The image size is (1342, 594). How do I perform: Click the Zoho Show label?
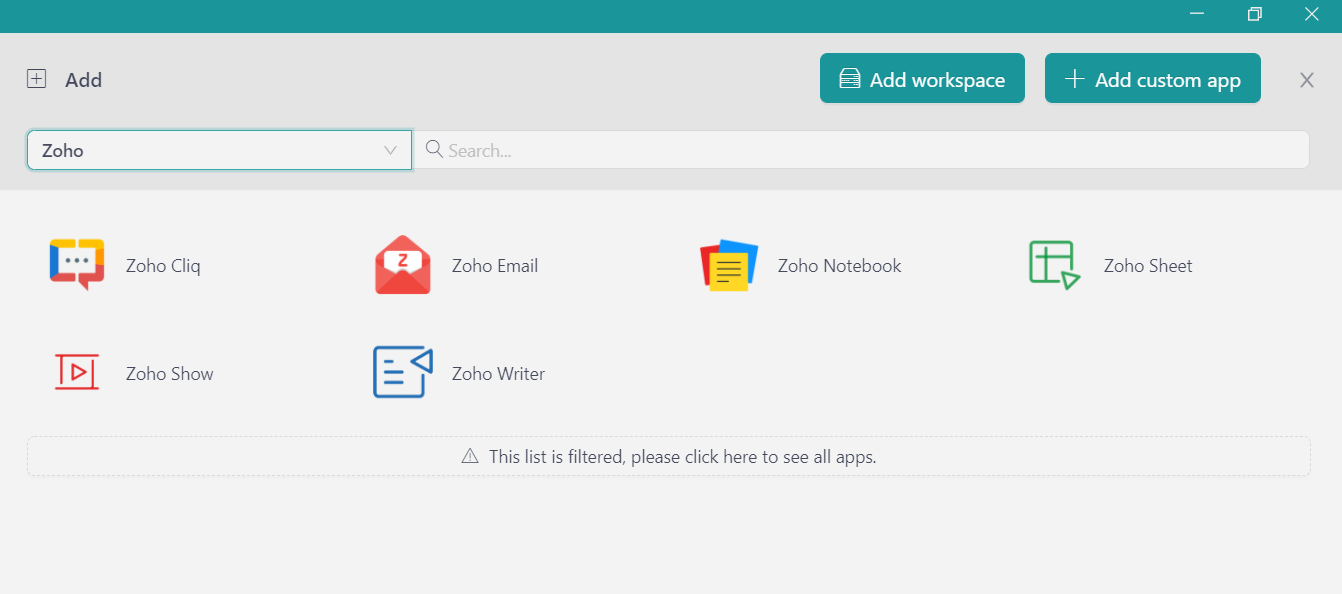[x=170, y=373]
